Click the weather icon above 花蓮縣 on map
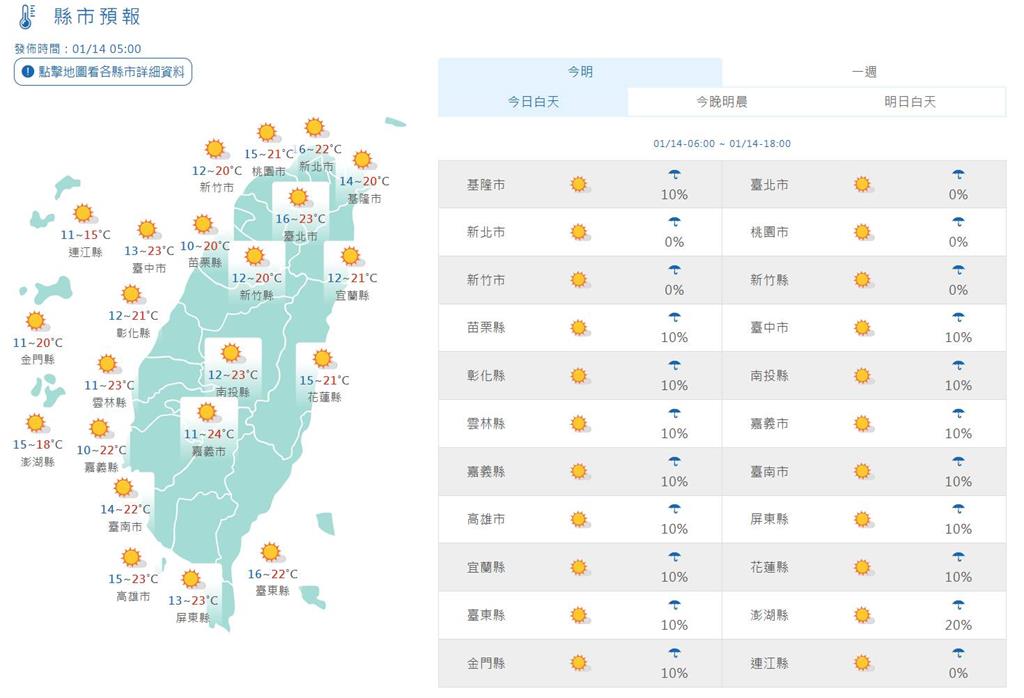 click(322, 358)
